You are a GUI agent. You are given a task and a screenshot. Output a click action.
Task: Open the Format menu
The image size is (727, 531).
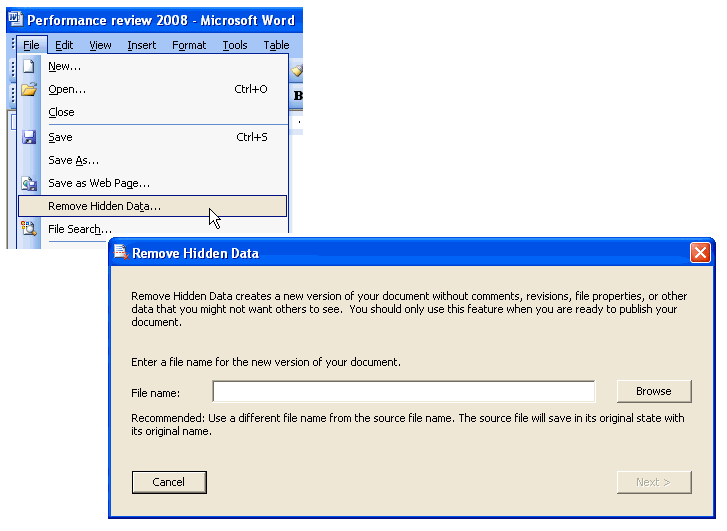click(189, 45)
